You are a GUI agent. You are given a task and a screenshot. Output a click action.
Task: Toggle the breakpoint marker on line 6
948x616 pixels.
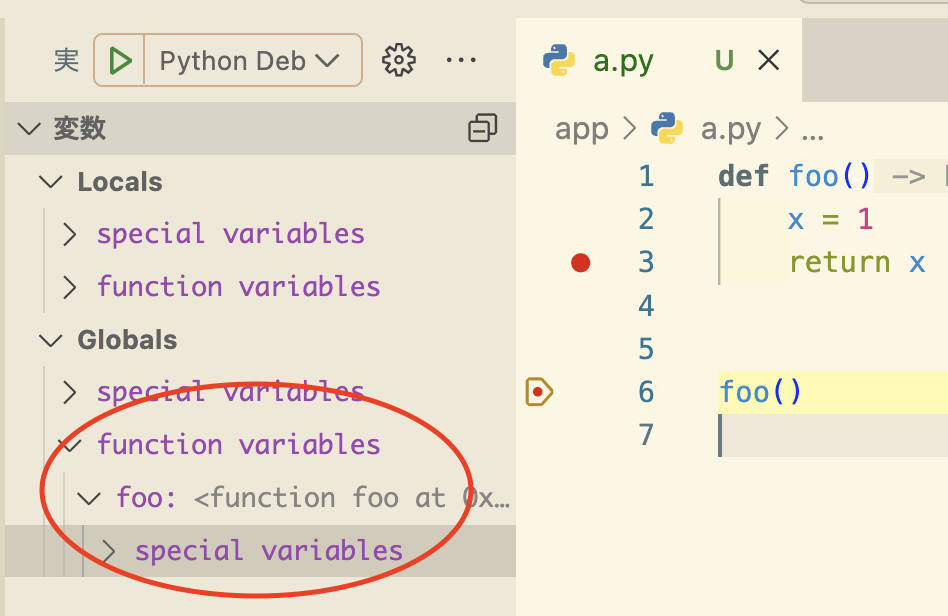(x=538, y=392)
